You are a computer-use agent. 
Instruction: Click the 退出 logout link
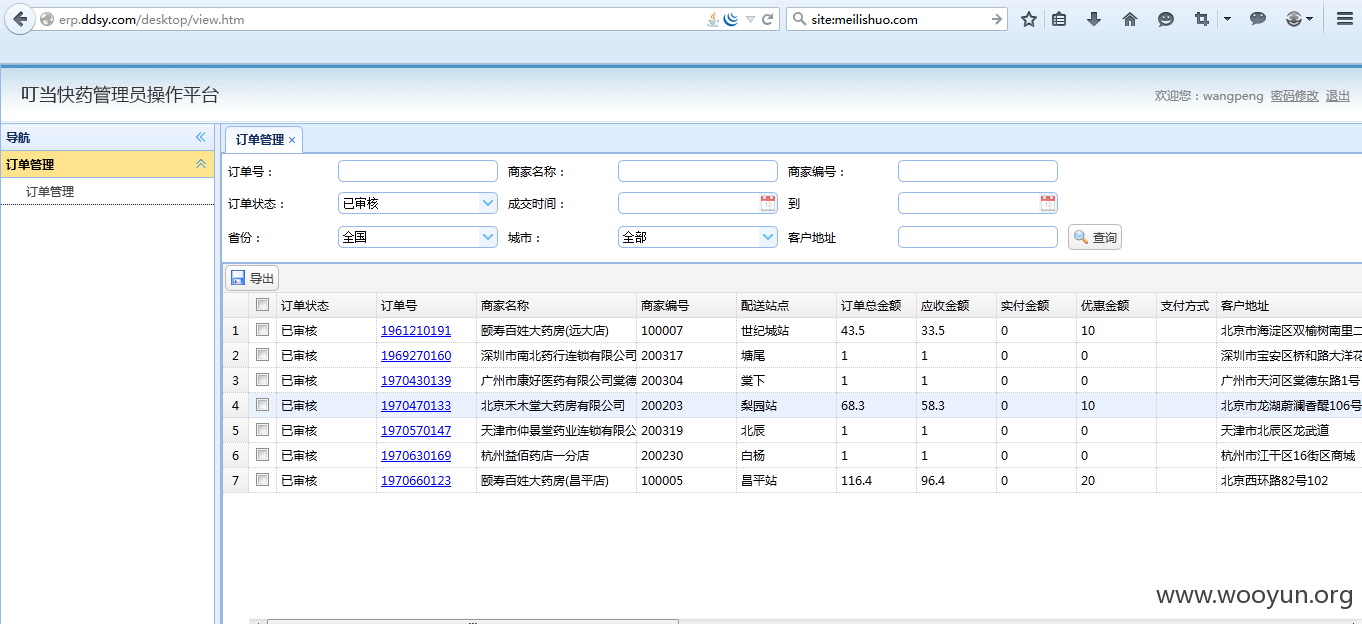coord(1338,96)
